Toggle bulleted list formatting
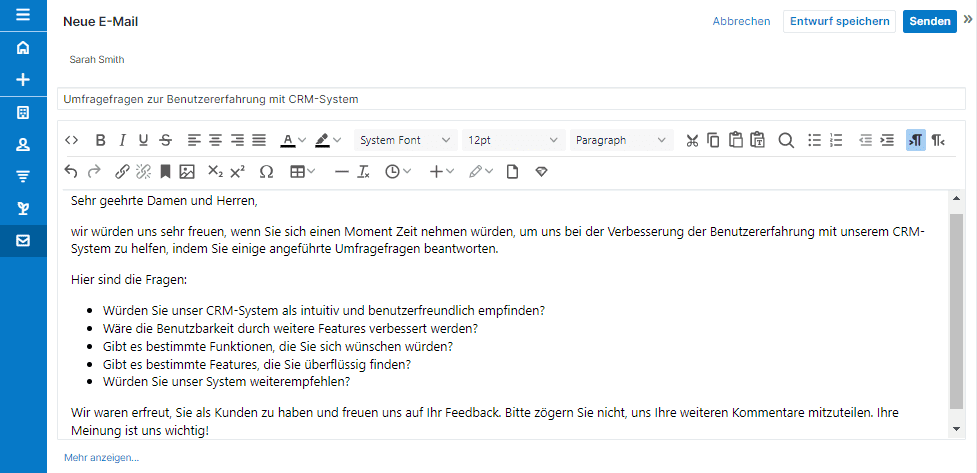The image size is (977, 473). [814, 140]
